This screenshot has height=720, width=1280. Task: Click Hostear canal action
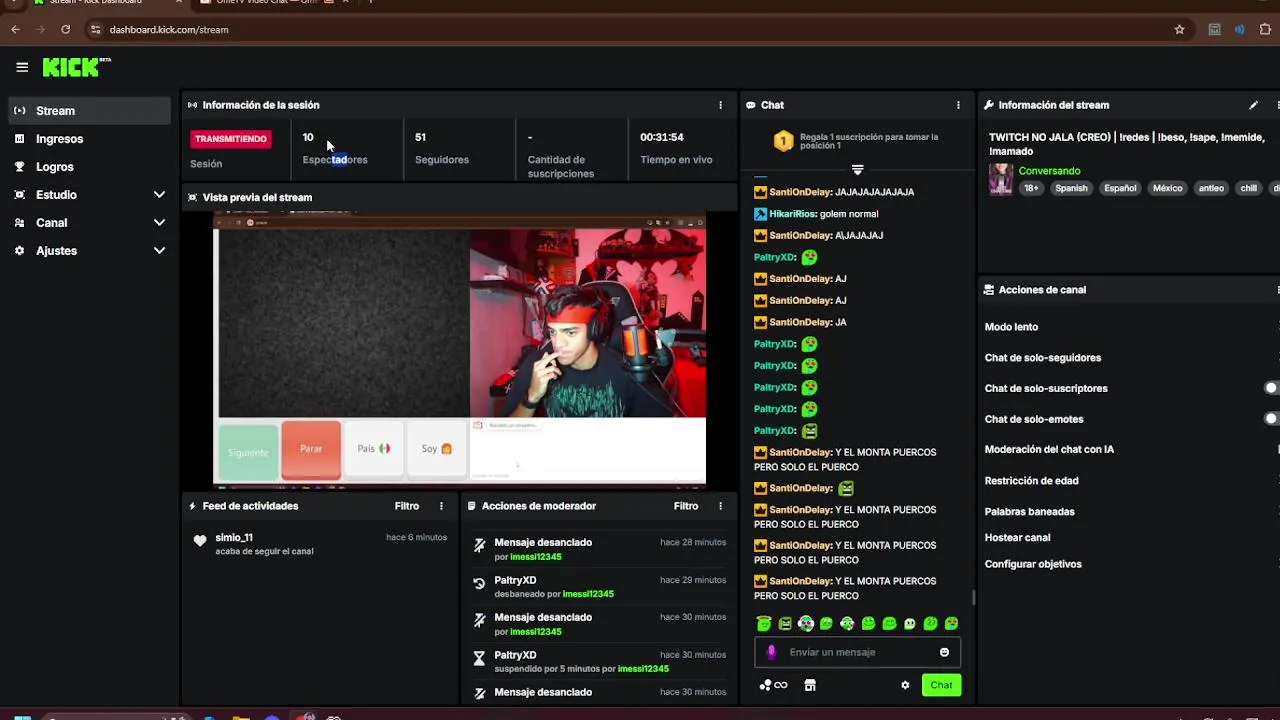coord(1017,538)
